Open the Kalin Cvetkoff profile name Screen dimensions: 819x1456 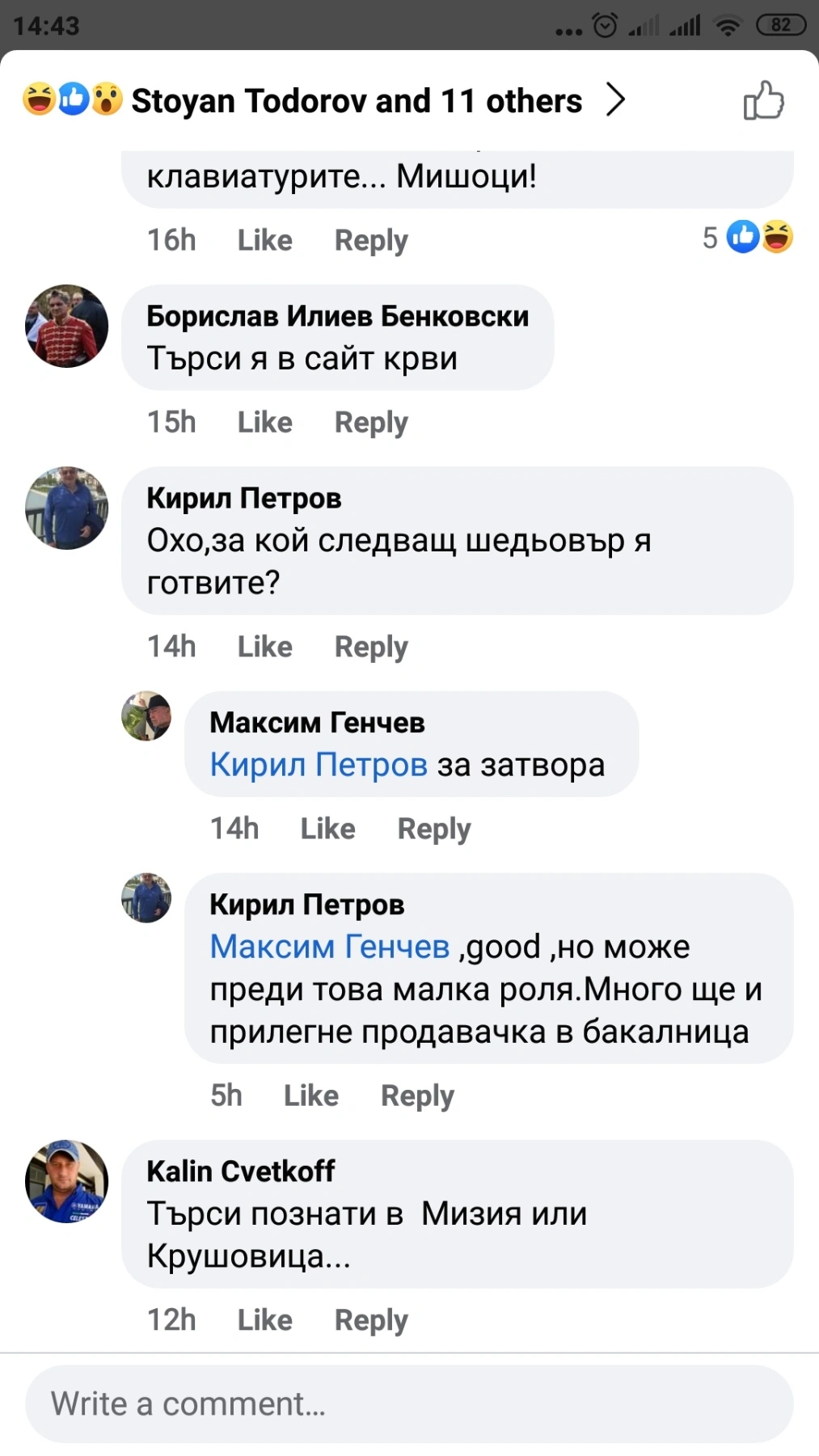(241, 1171)
